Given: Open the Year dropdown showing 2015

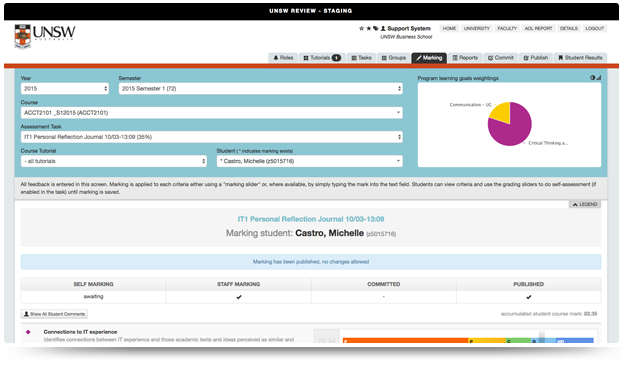Looking at the screenshot, I should tap(65, 88).
